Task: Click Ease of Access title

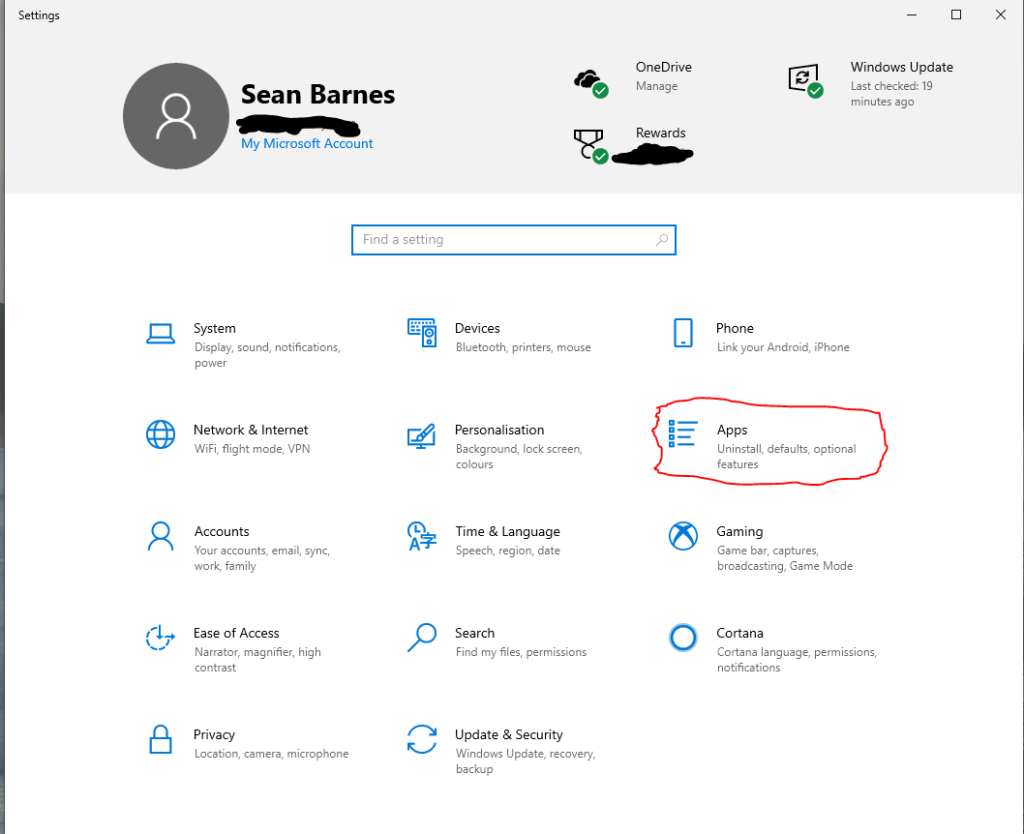Action: click(x=236, y=633)
